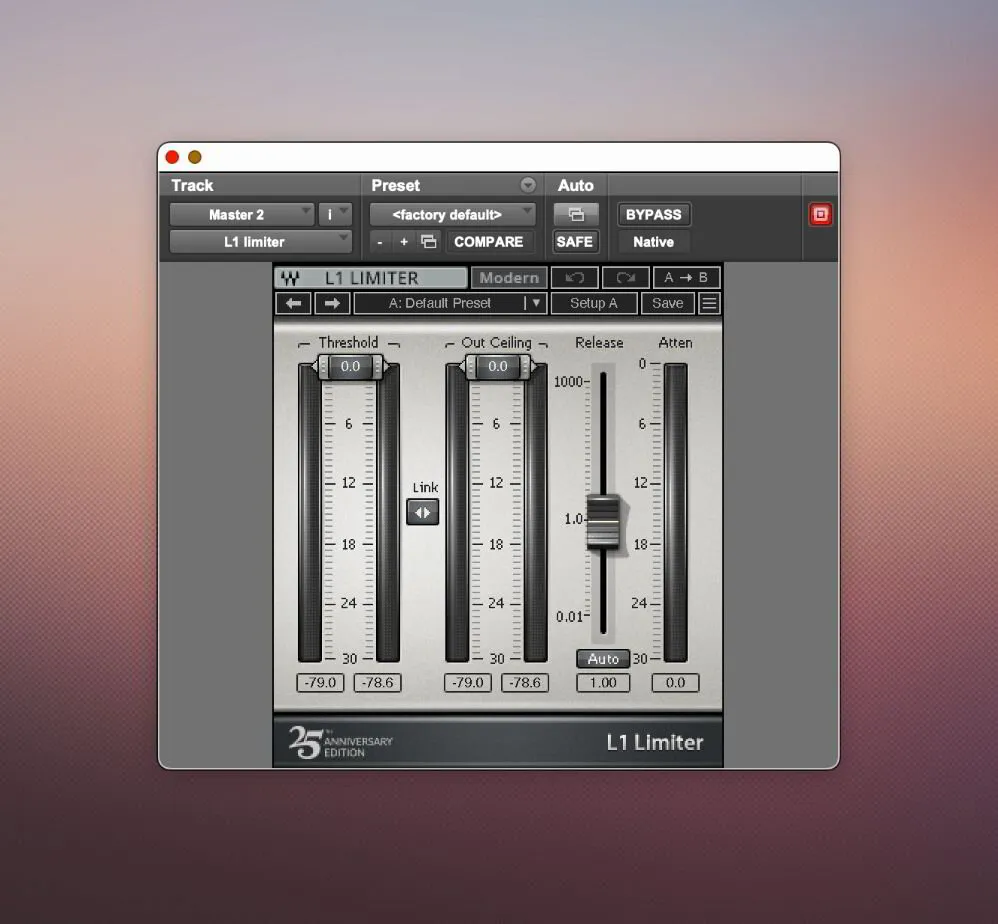Click the Threshold label
Viewport: 998px width, 924px height.
click(x=348, y=342)
